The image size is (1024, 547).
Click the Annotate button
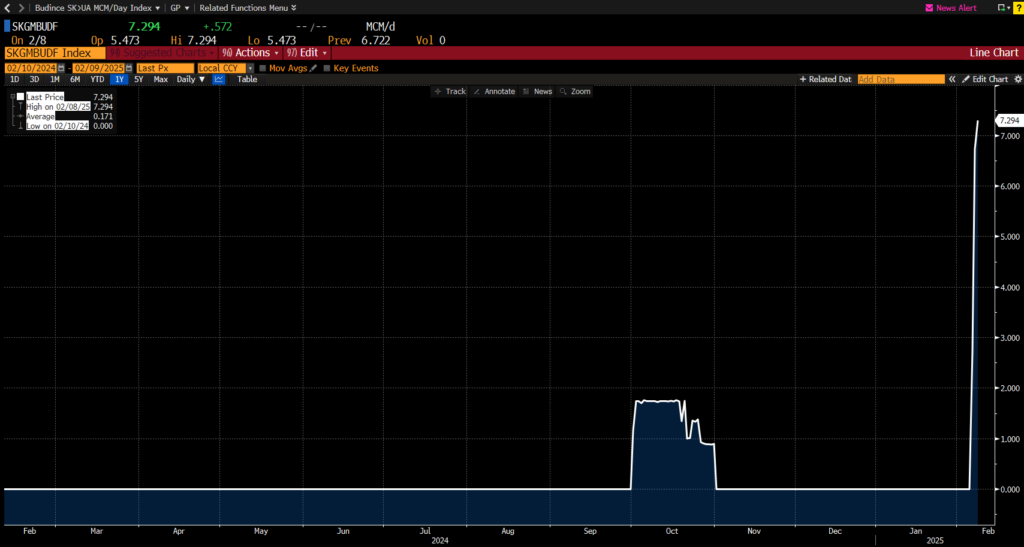(x=494, y=91)
